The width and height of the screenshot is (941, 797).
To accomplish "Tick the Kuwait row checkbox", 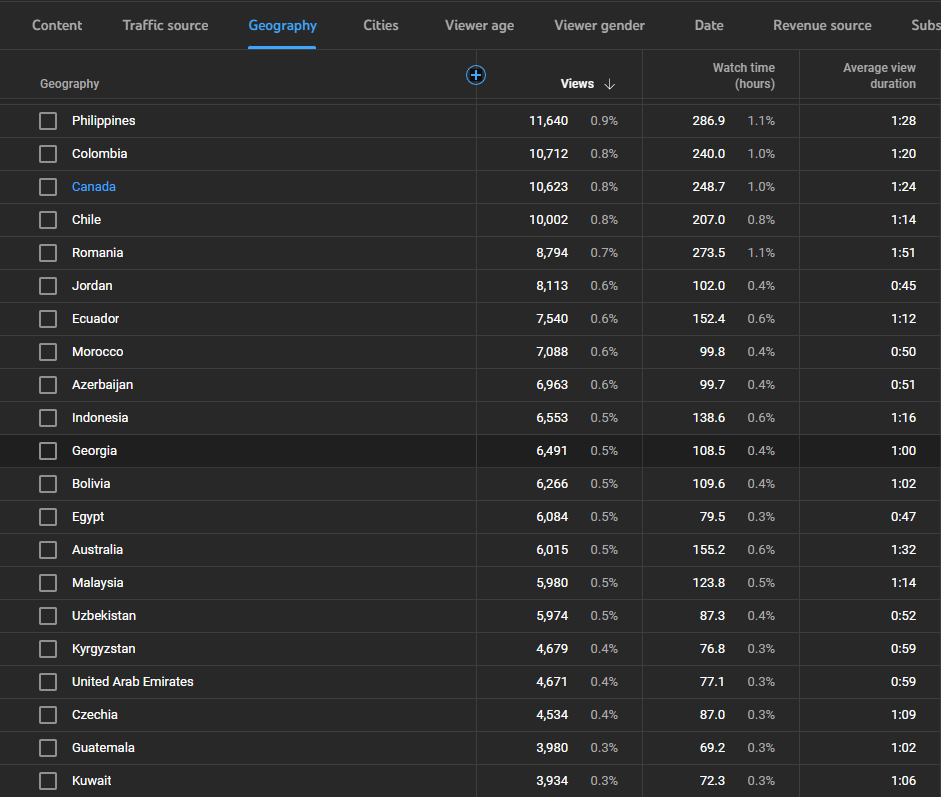I will tap(48, 781).
